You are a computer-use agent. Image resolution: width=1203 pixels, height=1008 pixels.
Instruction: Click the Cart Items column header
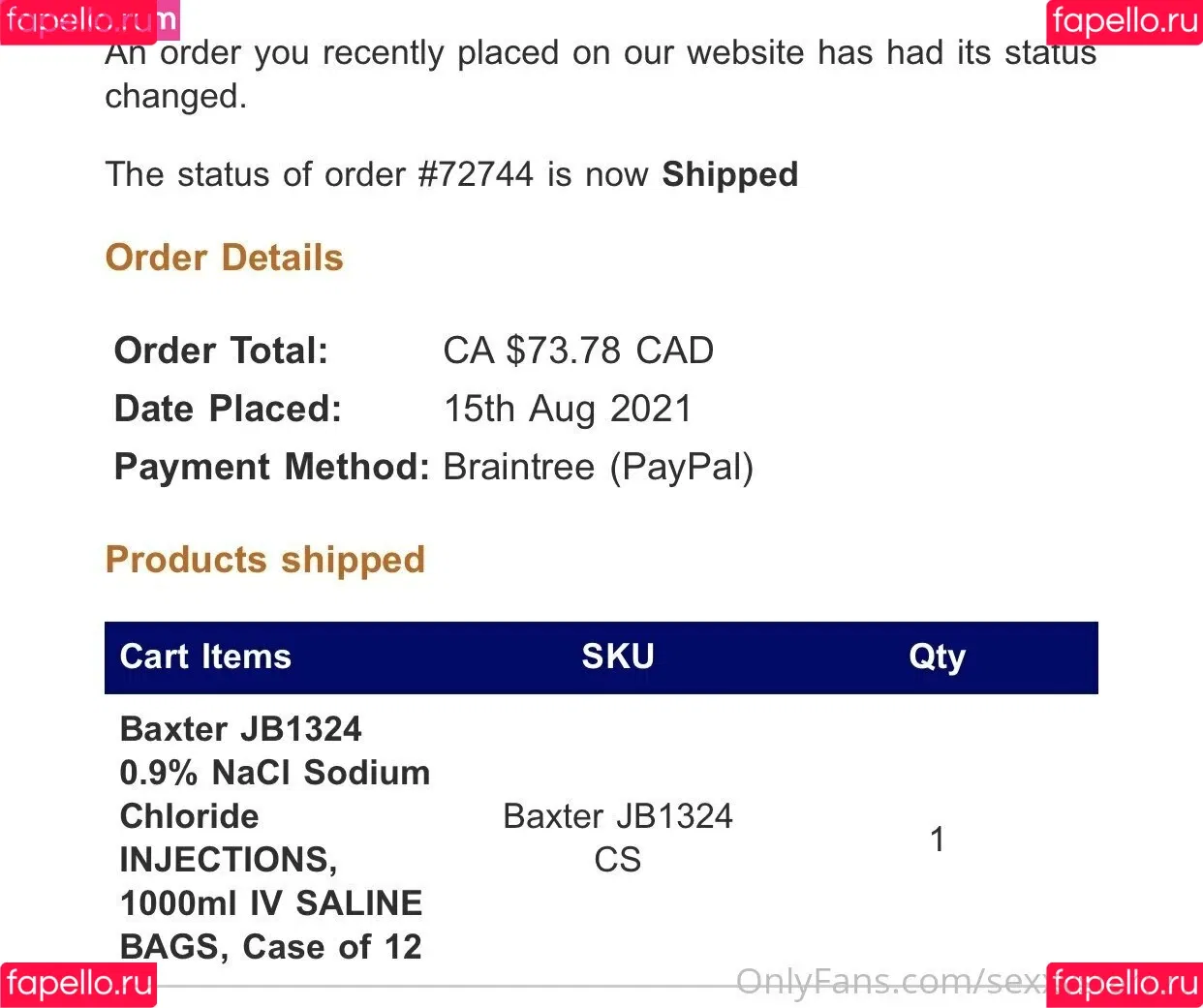pos(205,657)
